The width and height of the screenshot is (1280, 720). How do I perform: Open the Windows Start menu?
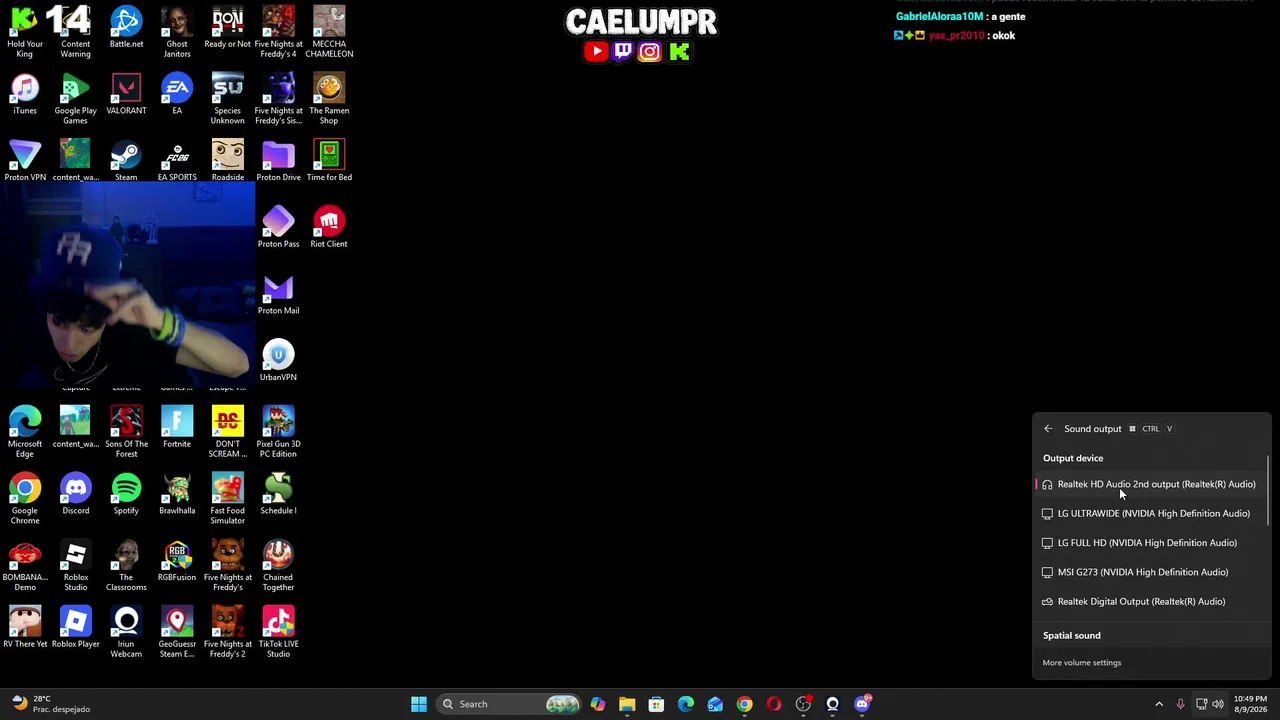pyautogui.click(x=419, y=704)
